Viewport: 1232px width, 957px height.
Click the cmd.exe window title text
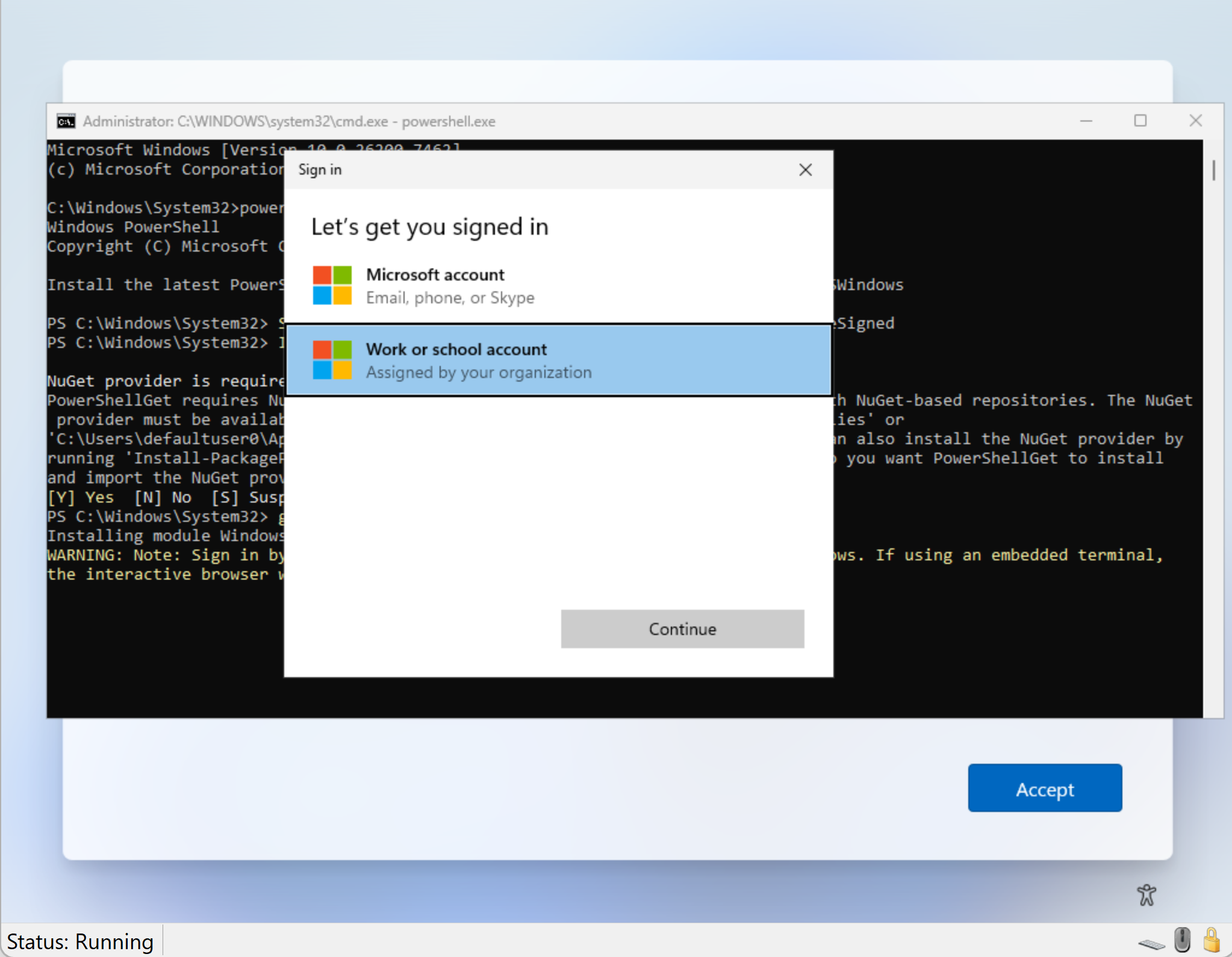pos(289,122)
